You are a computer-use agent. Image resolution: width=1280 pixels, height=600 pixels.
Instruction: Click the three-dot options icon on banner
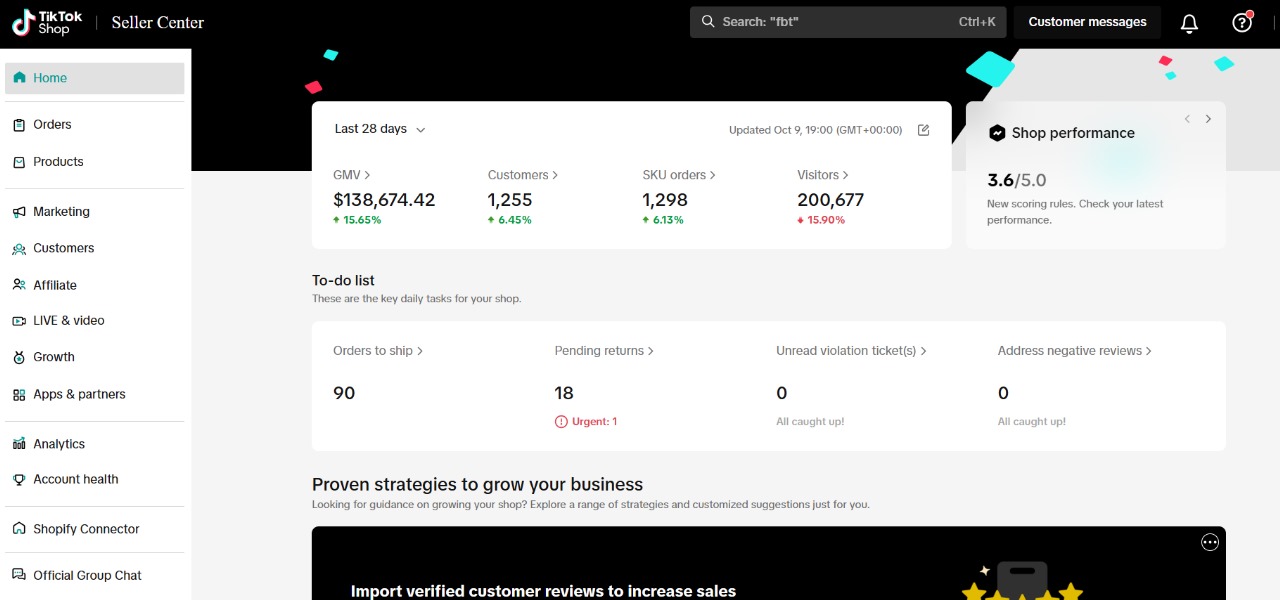(1210, 542)
